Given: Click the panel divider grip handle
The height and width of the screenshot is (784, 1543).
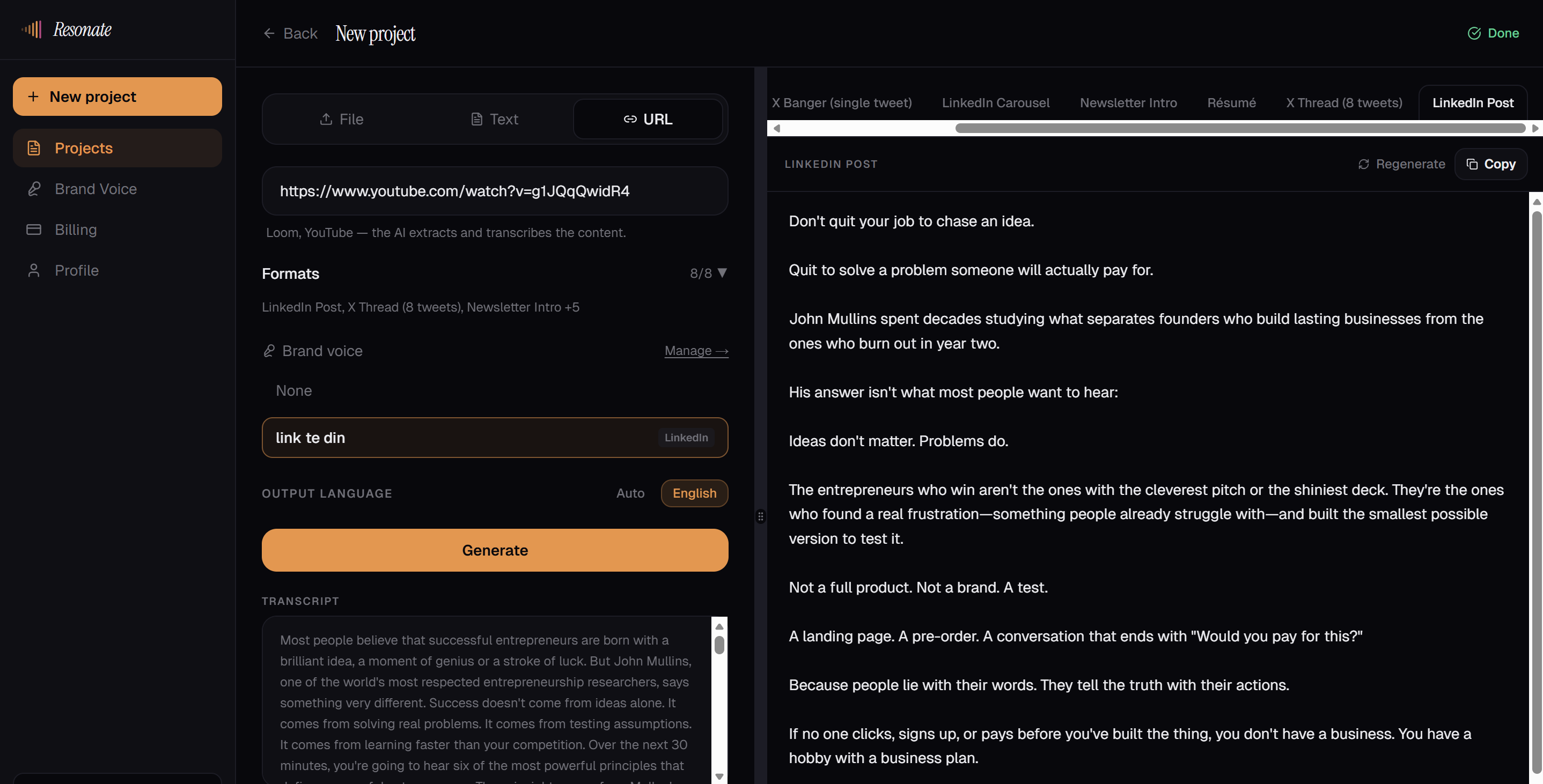Looking at the screenshot, I should (x=760, y=516).
